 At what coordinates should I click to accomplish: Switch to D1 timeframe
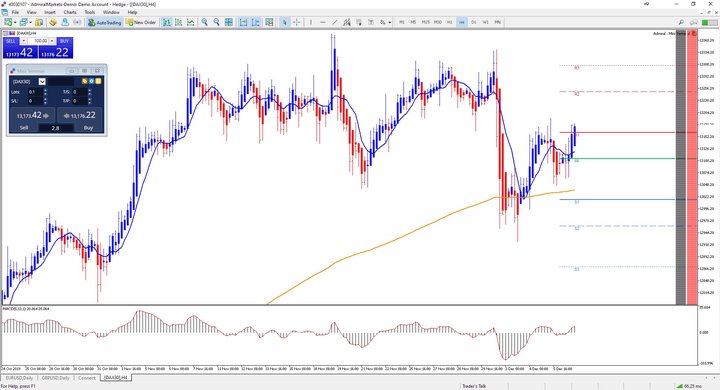474,22
